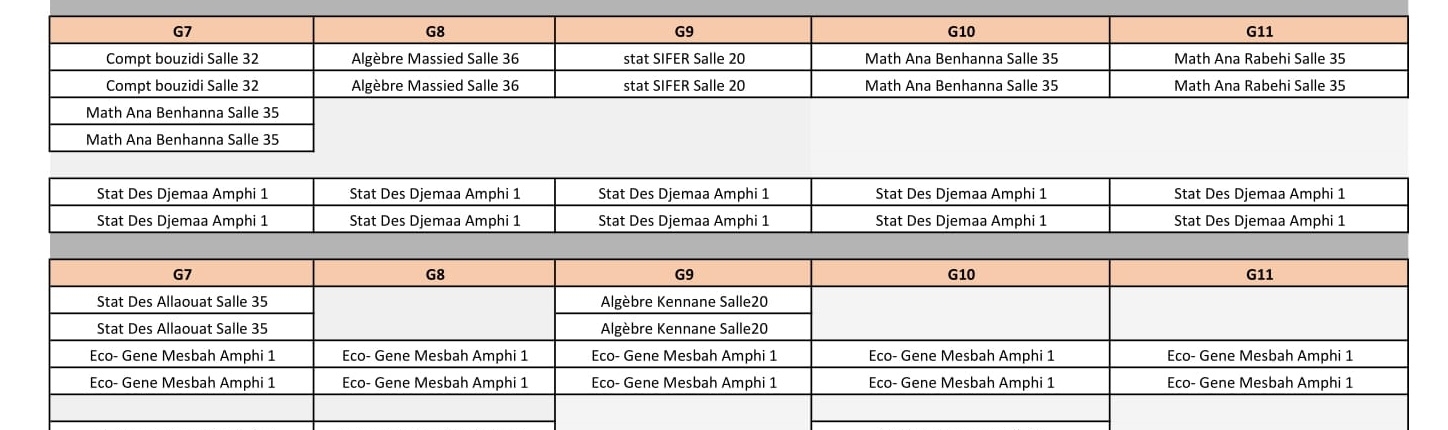Select the first "stat SIFER Salle 20" cell
1448x430 pixels.
click(684, 58)
